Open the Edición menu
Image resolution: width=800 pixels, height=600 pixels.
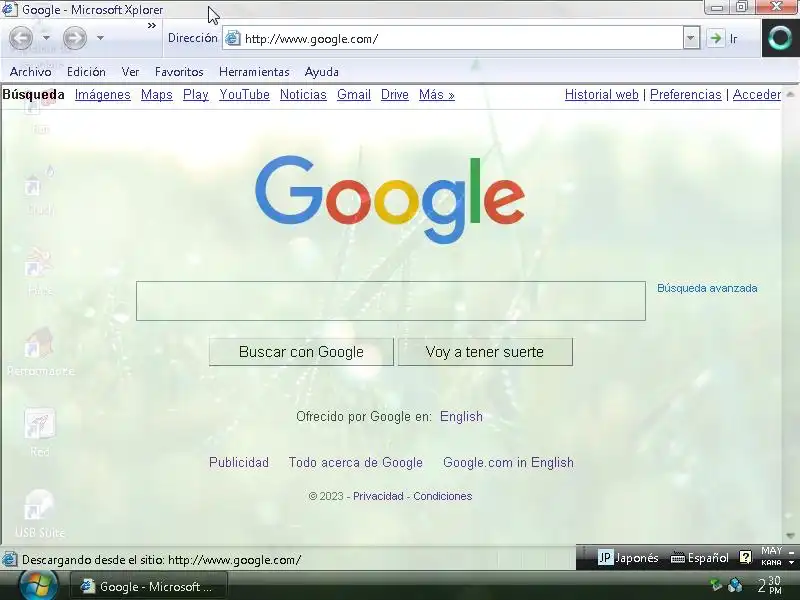pyautogui.click(x=86, y=72)
